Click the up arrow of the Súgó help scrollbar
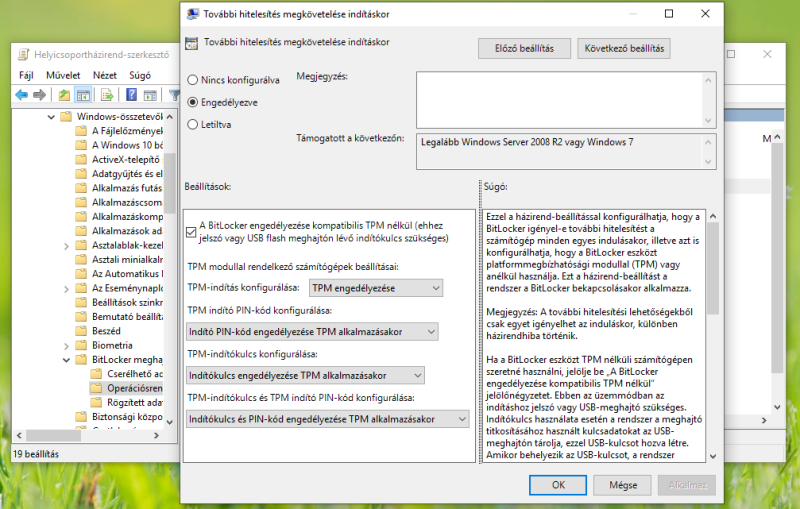This screenshot has width=800, height=509. click(713, 216)
